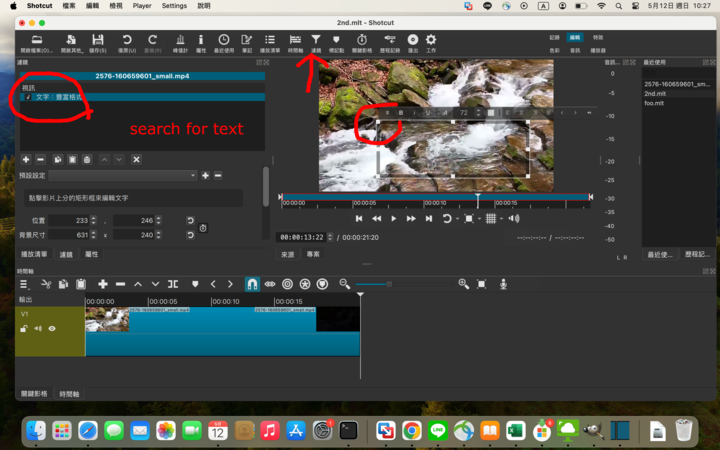The width and height of the screenshot is (720, 450).
Task: Click the timeline cut scissors icon
Action: point(45,284)
